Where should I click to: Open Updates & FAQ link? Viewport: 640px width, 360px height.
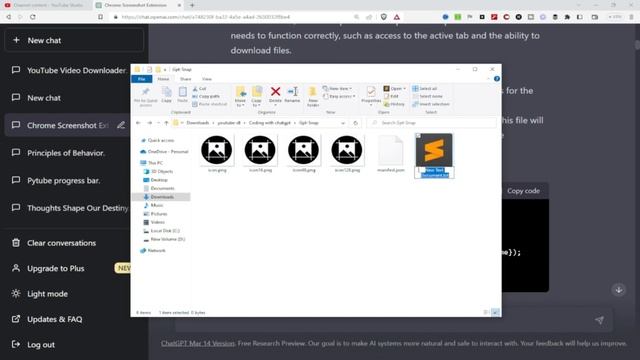click(47, 319)
